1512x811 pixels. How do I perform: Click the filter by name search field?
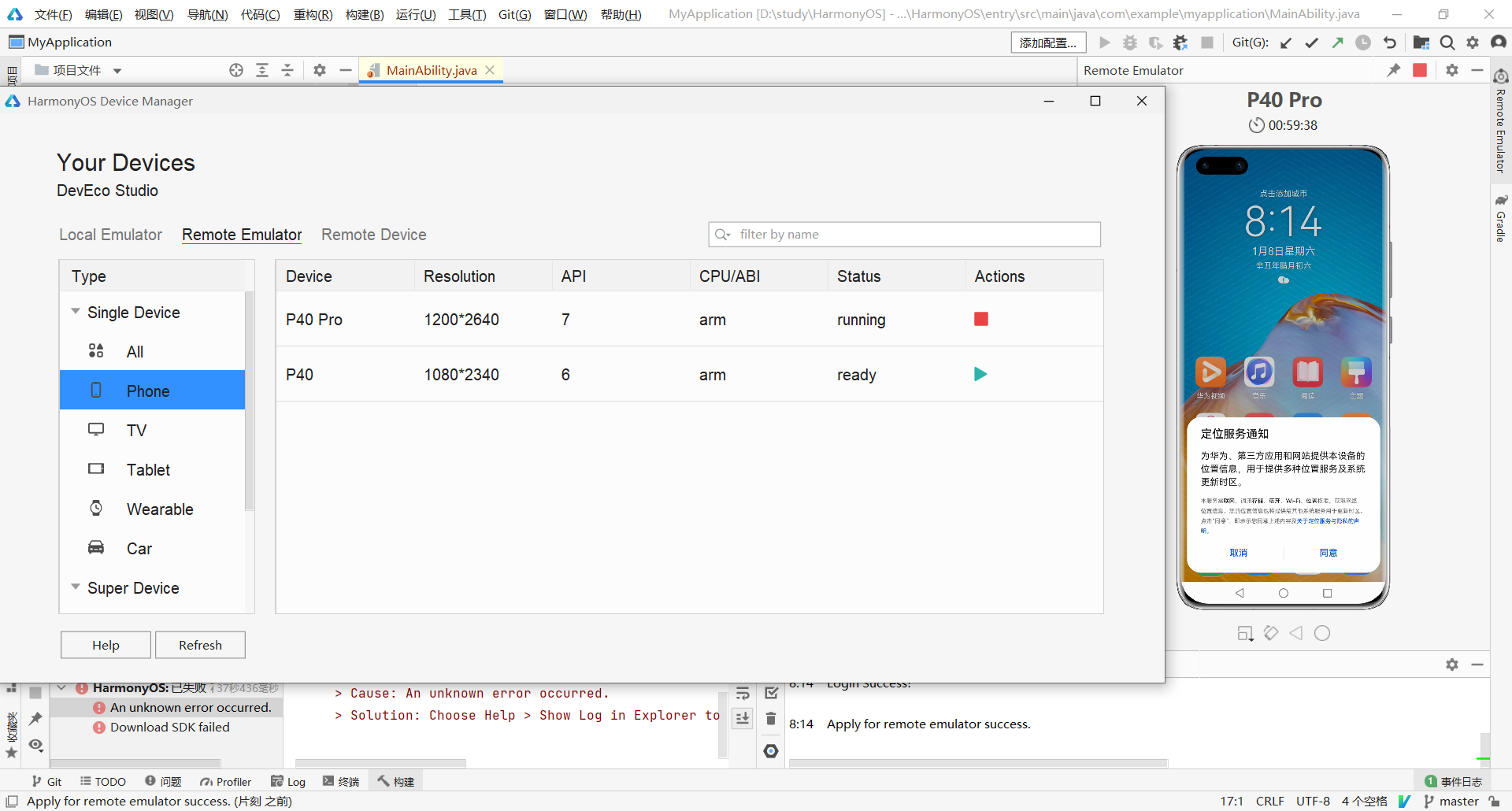[x=904, y=235]
